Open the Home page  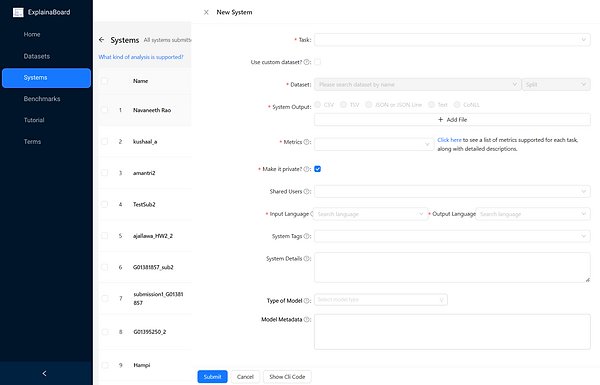pos(46,34)
